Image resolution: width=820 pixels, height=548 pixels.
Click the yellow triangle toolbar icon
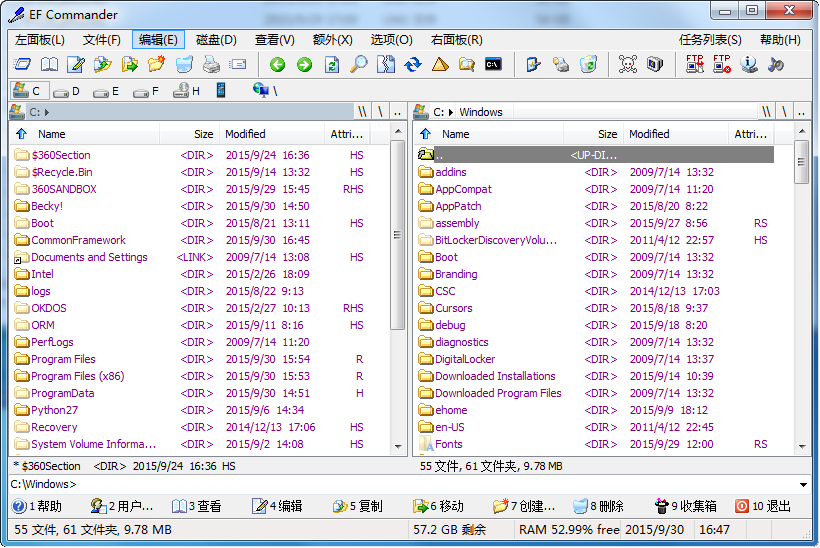coord(440,64)
